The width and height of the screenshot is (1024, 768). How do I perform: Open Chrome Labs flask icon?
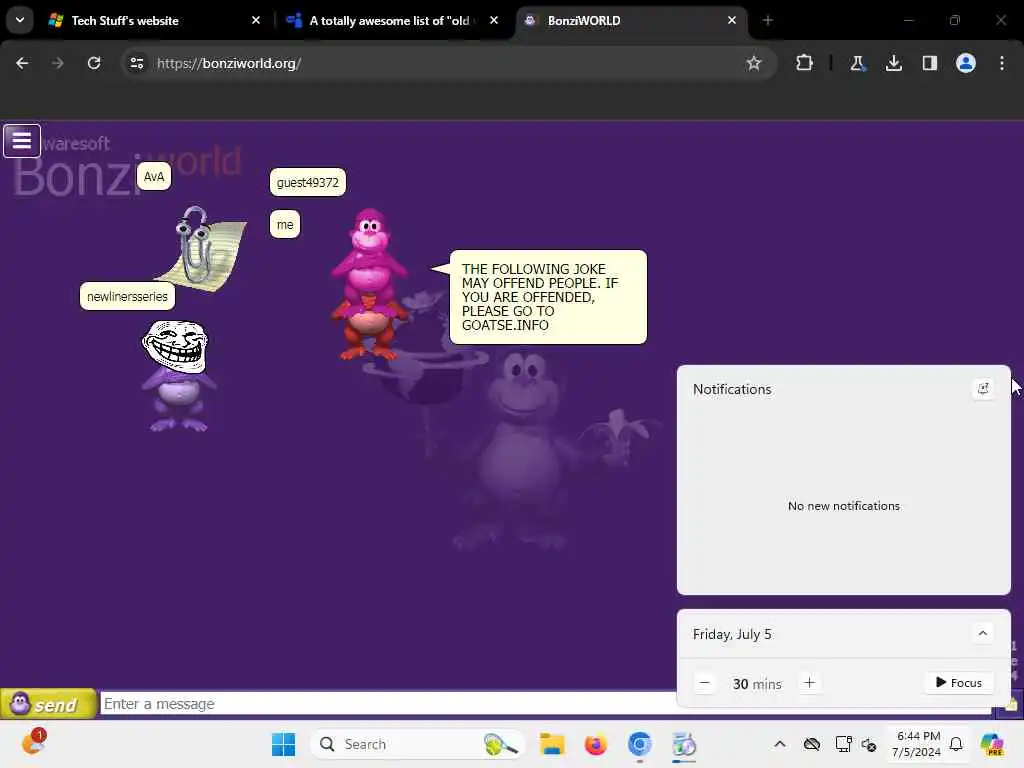coord(857,63)
